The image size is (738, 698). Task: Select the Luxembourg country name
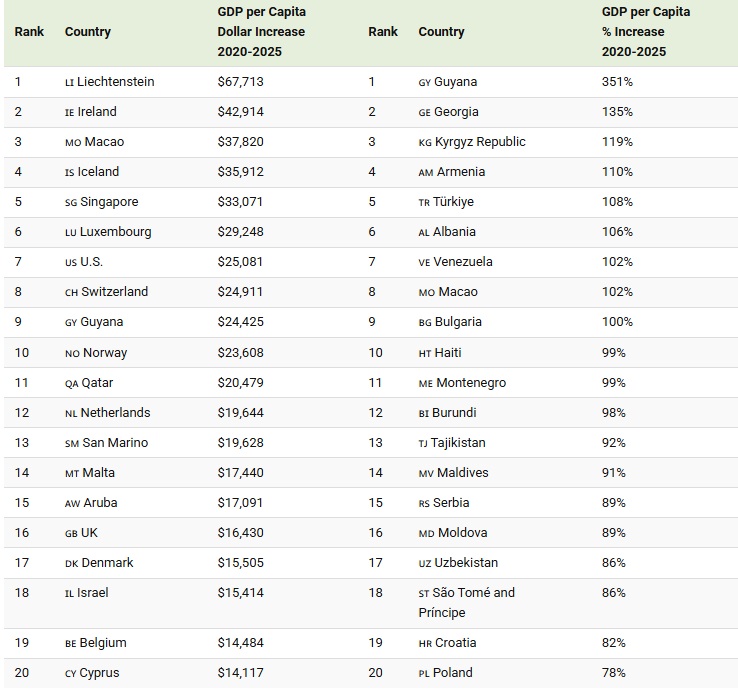tap(117, 232)
